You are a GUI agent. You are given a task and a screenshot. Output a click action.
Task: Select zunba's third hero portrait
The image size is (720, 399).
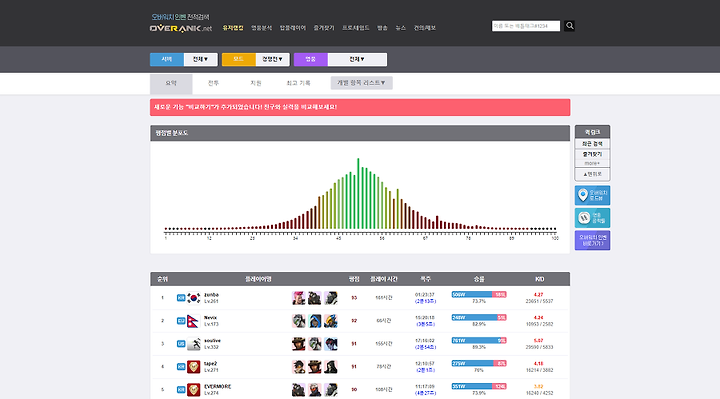pyautogui.click(x=331, y=298)
